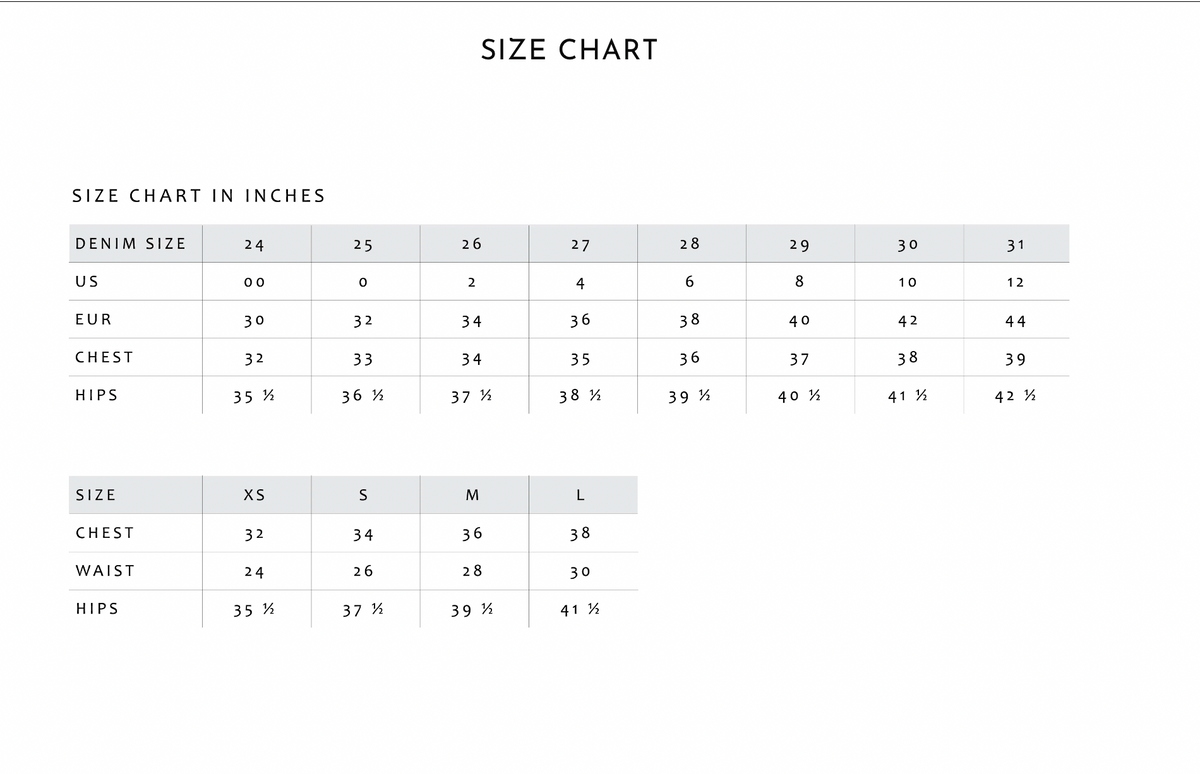This screenshot has width=1200, height=774.
Task: Select the L size column header
Action: (580, 495)
